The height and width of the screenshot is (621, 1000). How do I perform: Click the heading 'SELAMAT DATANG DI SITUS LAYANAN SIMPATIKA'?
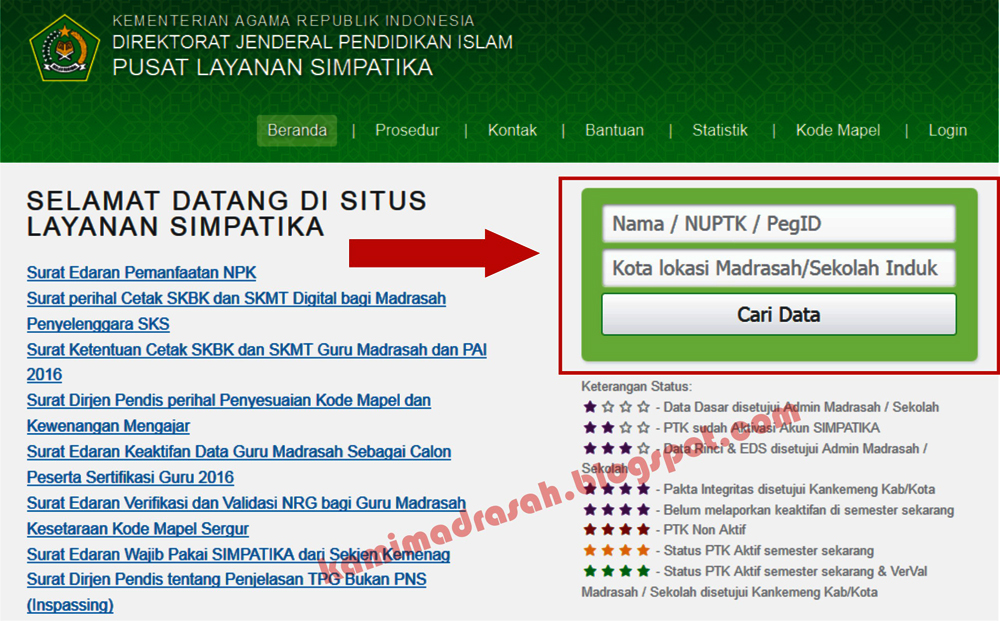click(x=226, y=214)
